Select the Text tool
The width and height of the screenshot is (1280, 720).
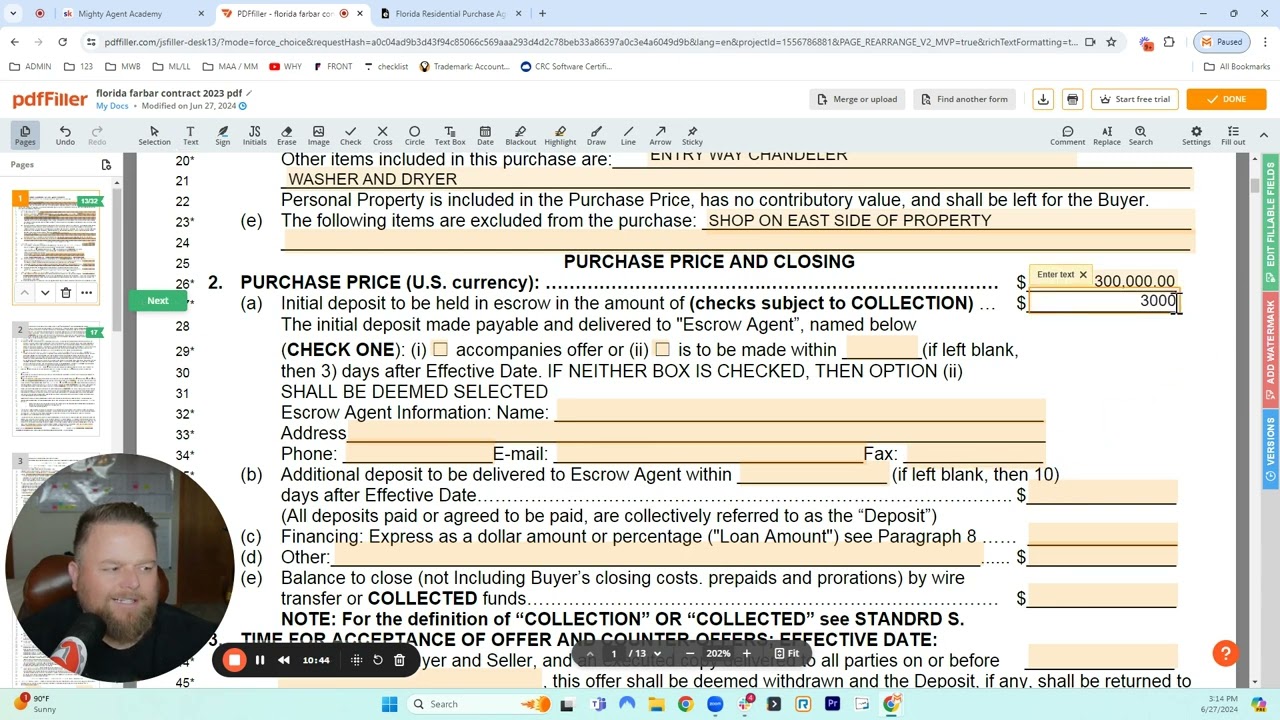(191, 135)
